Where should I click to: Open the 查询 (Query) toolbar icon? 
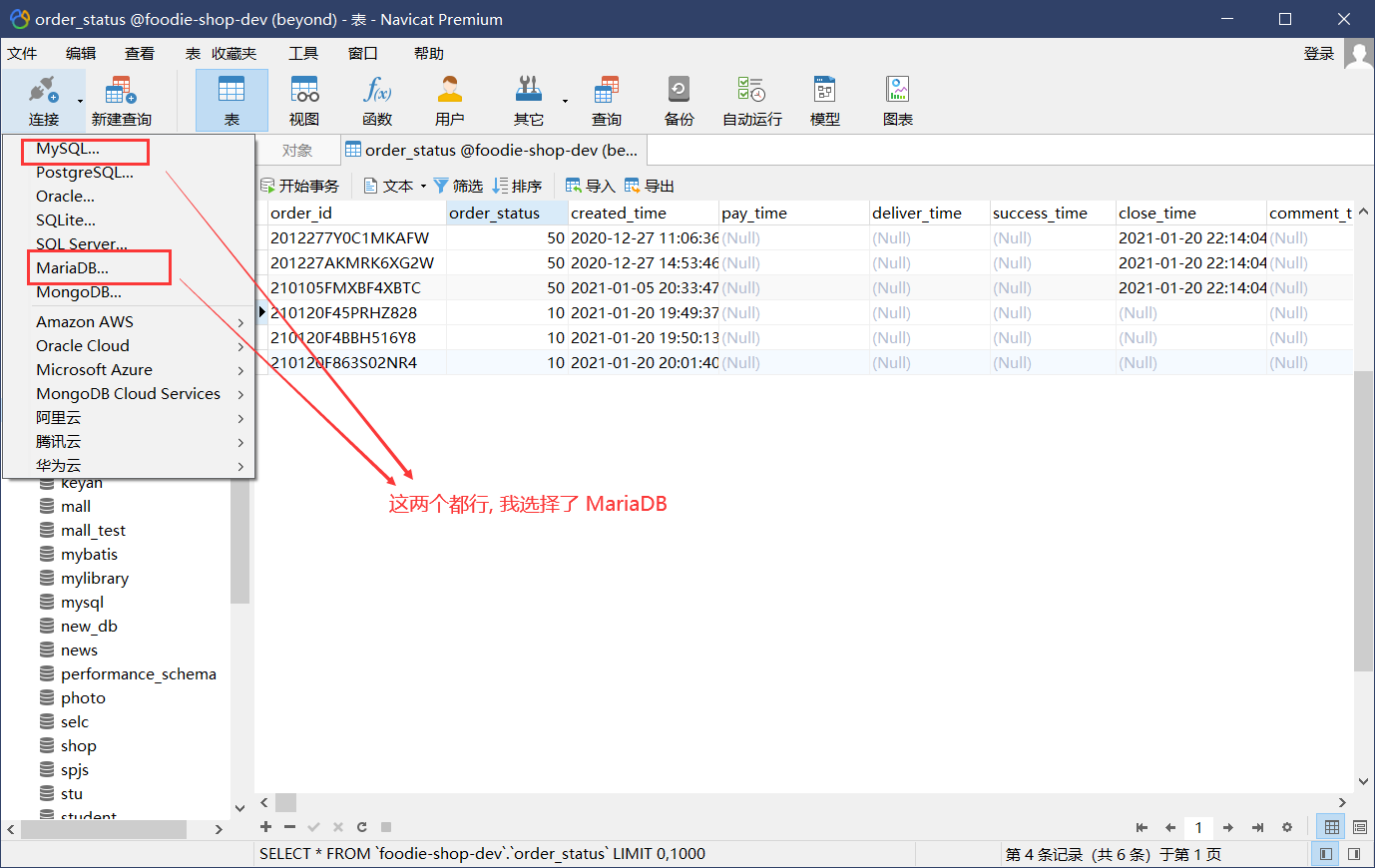(606, 100)
